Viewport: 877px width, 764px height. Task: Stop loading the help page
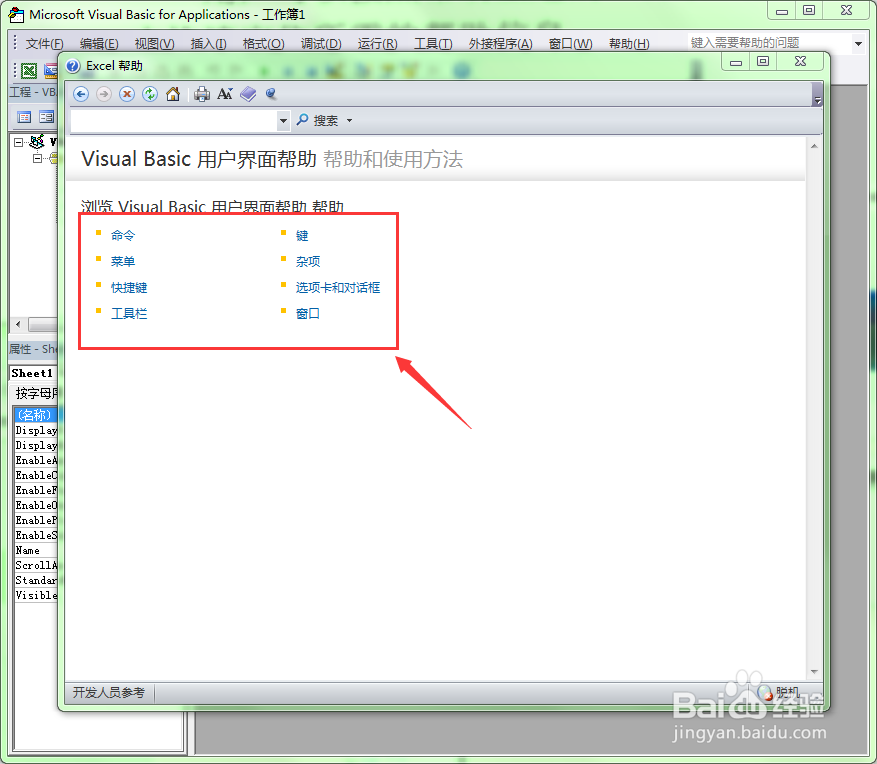point(127,94)
